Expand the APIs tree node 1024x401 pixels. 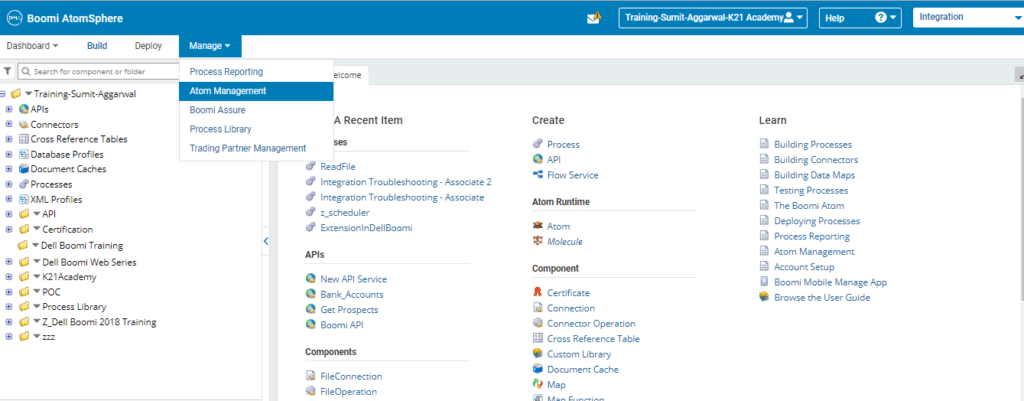[x=8, y=109]
